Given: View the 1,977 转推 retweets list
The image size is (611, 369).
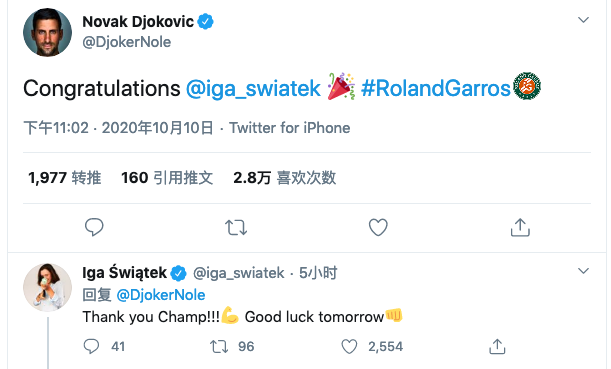Looking at the screenshot, I should tap(65, 178).
